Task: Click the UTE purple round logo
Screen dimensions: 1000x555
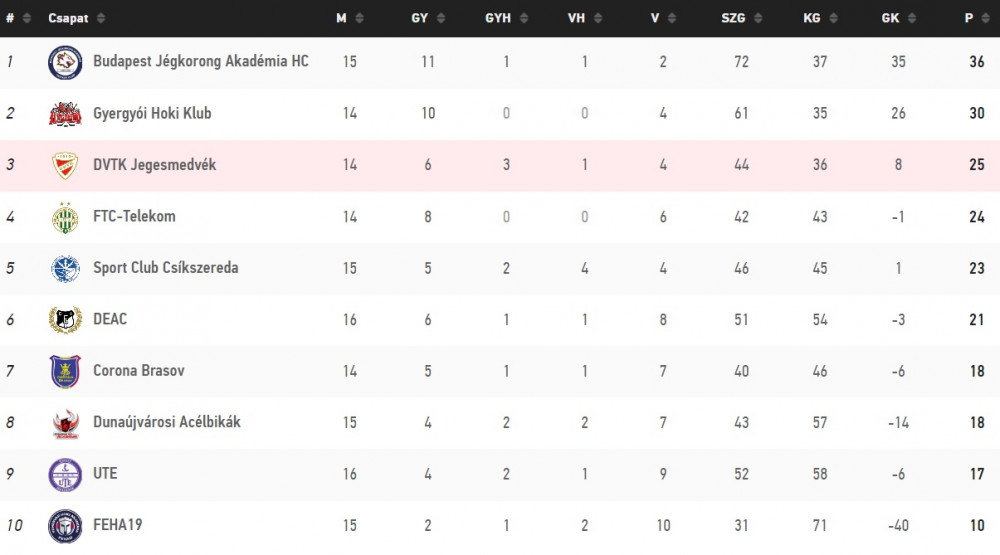Action: pos(65,475)
